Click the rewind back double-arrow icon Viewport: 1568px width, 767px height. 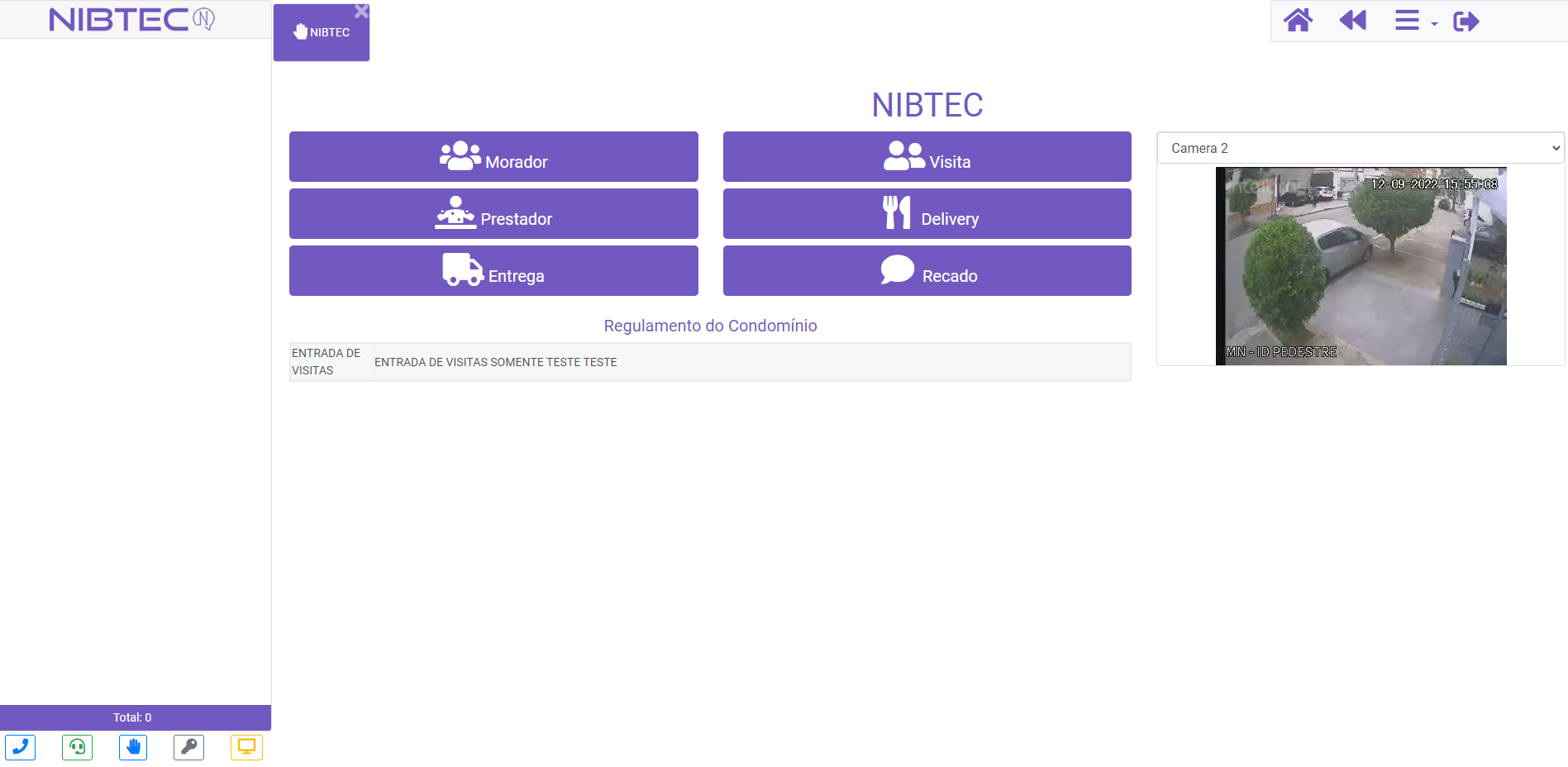pos(1353,20)
